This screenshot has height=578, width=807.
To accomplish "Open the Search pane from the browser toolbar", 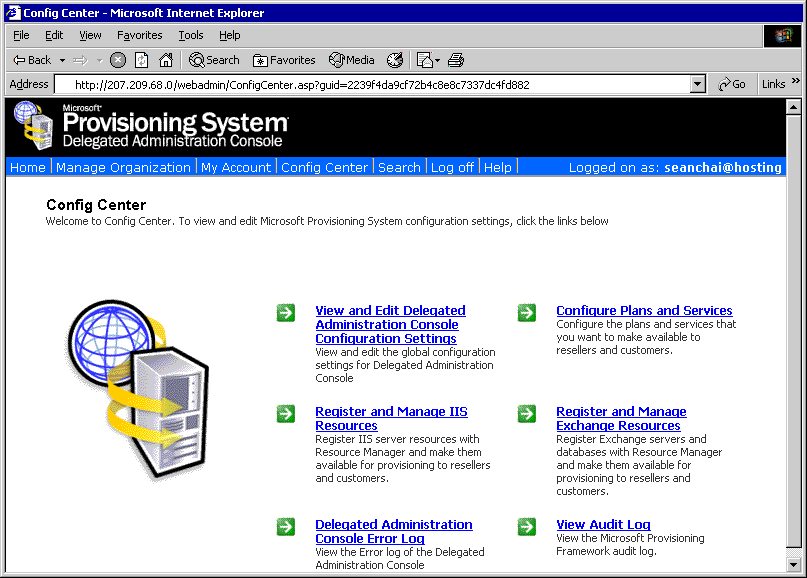I will (214, 60).
